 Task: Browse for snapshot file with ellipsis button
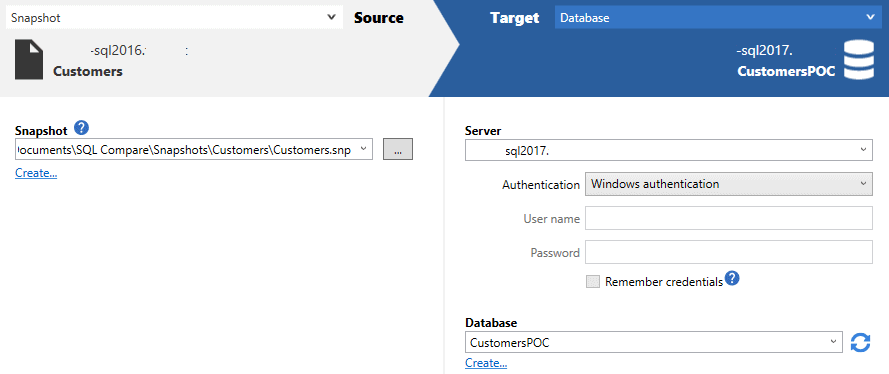point(398,150)
